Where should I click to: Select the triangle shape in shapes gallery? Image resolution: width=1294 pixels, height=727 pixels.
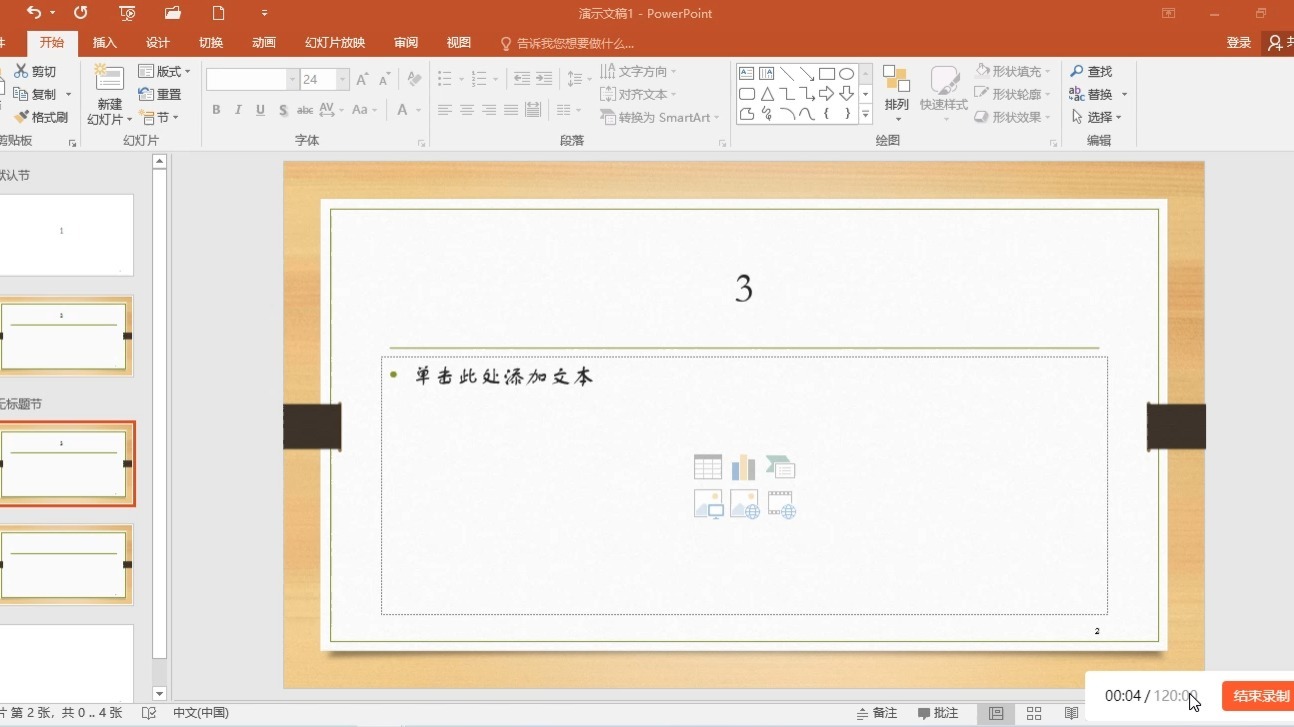767,94
